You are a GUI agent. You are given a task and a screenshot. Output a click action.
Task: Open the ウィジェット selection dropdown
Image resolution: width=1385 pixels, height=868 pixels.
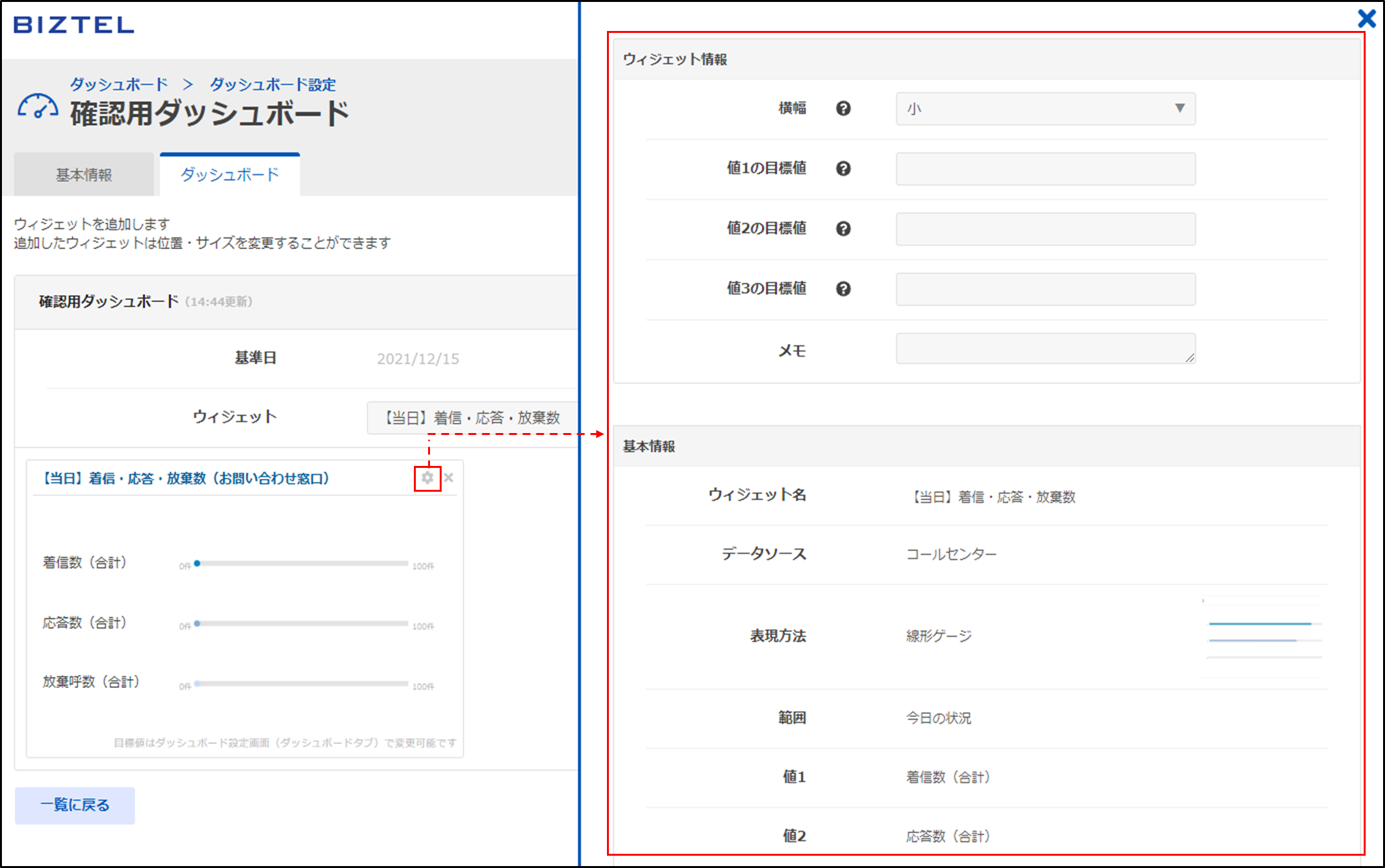[x=471, y=418]
